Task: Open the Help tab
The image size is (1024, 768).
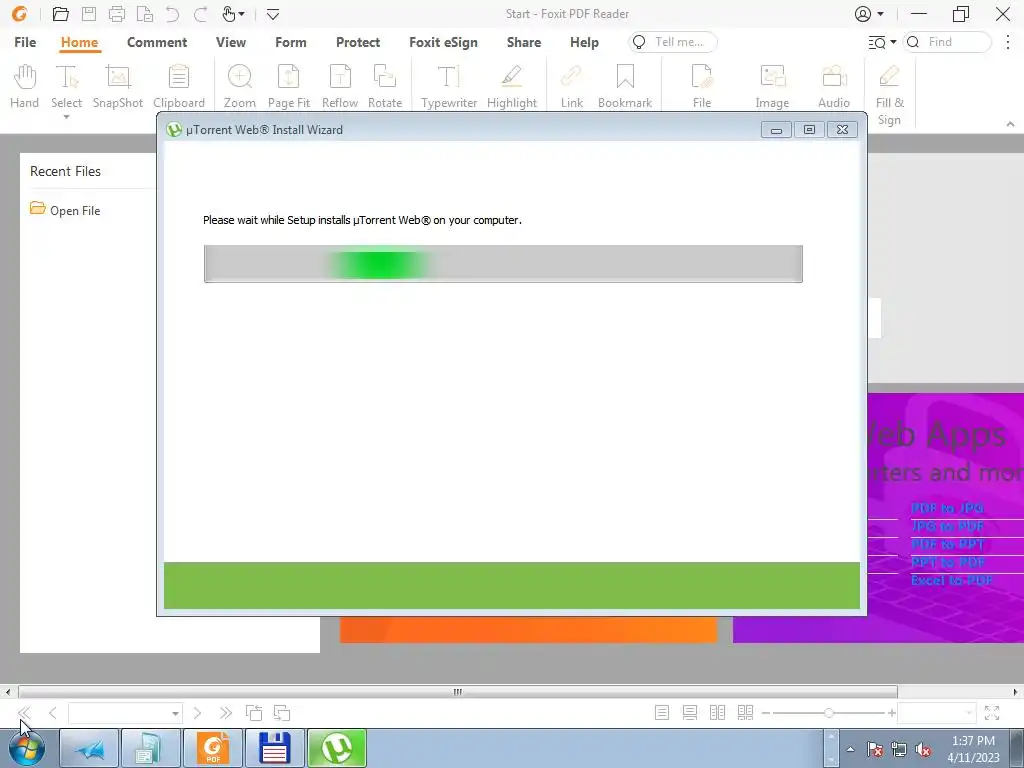Action: [x=584, y=42]
